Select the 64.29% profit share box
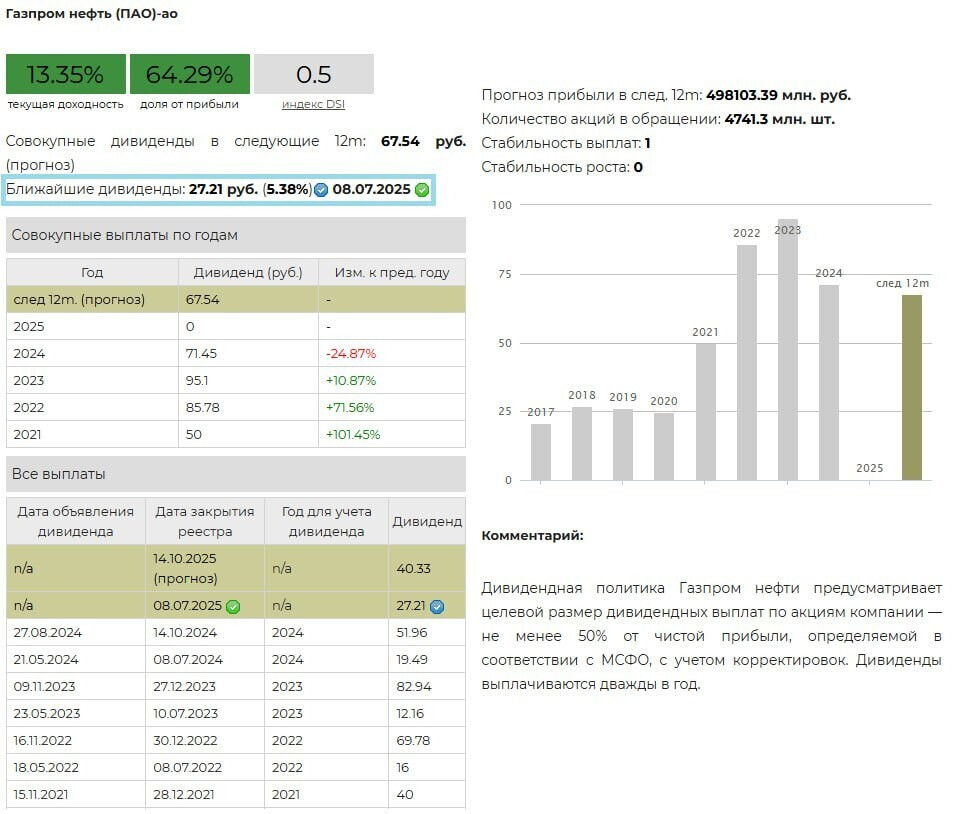Viewport: 957px width, 814px height. (x=189, y=75)
